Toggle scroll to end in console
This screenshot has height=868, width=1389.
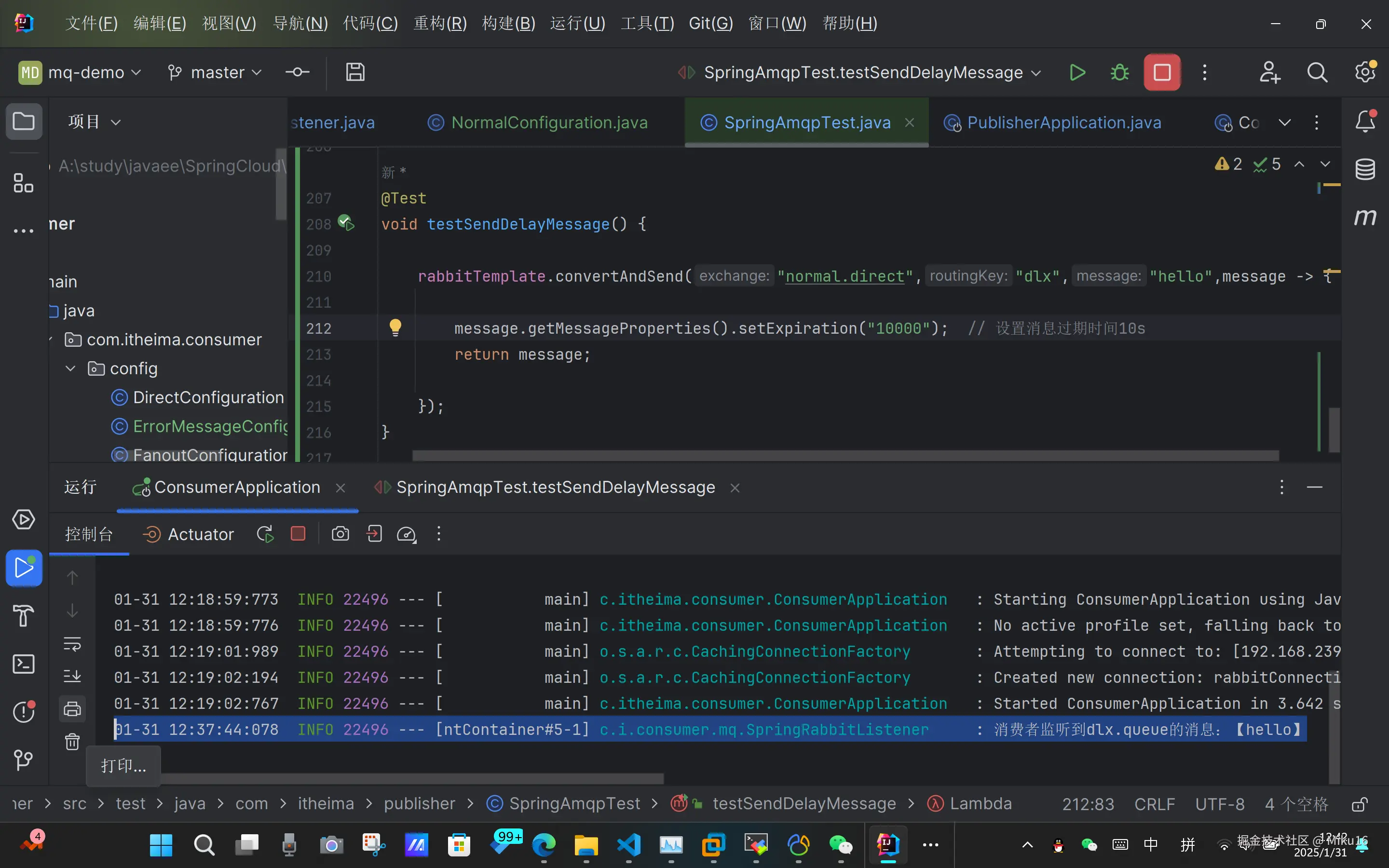[x=72, y=676]
